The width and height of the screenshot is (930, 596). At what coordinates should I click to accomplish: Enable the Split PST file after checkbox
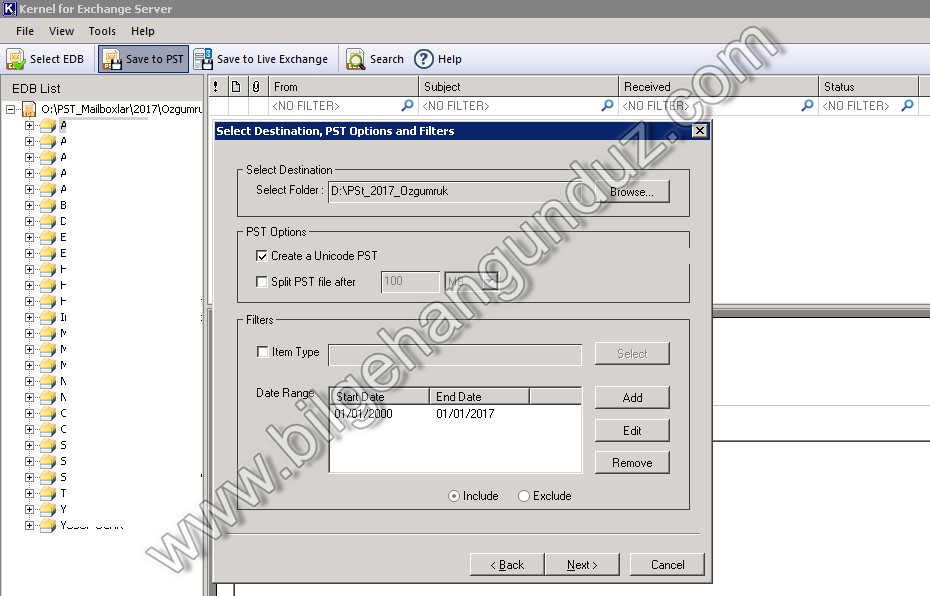(262, 282)
